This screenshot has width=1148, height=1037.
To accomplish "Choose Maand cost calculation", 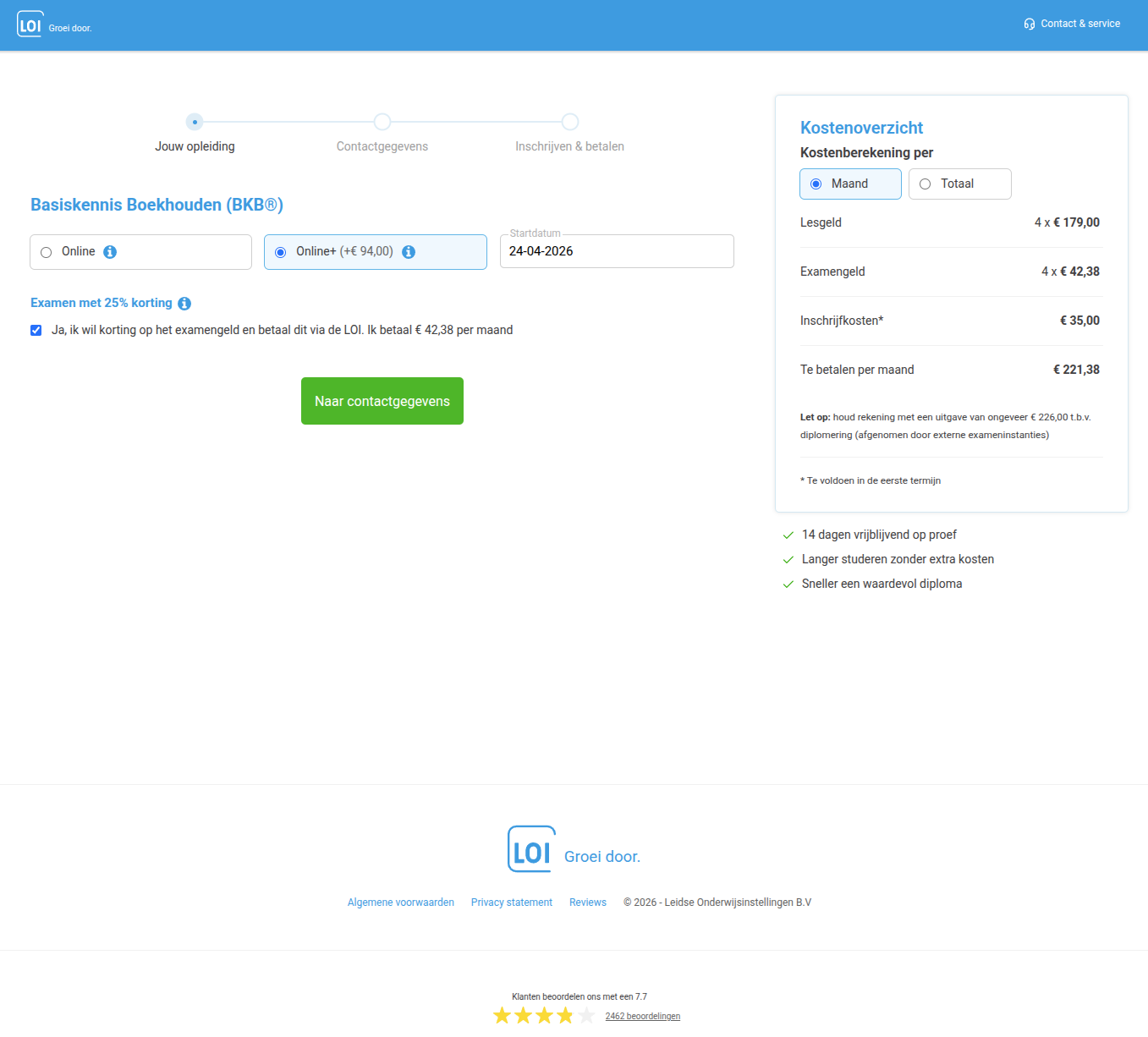I will click(850, 184).
